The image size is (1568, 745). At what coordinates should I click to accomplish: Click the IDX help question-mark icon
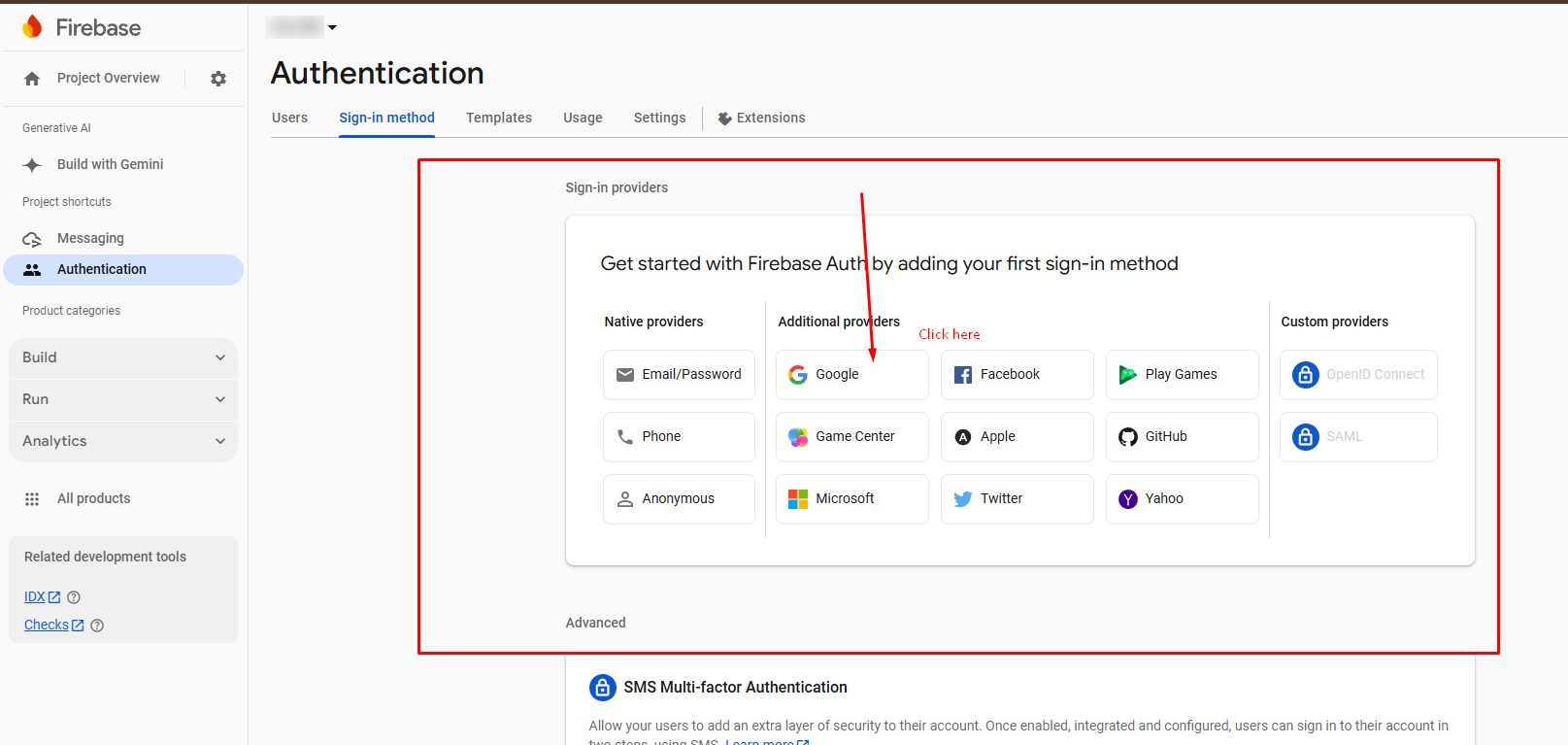click(x=74, y=597)
